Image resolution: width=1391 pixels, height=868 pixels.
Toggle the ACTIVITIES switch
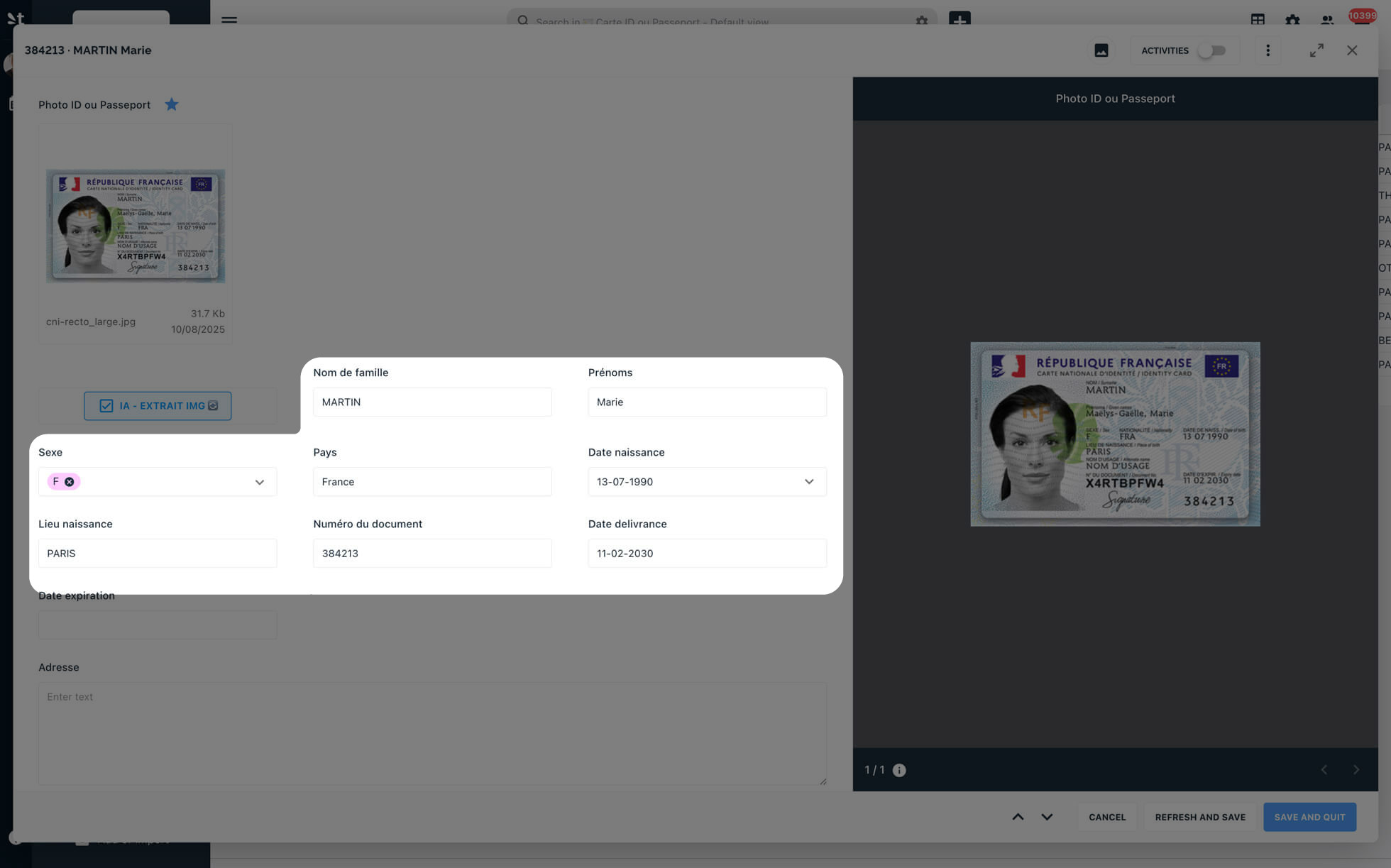[x=1212, y=50]
